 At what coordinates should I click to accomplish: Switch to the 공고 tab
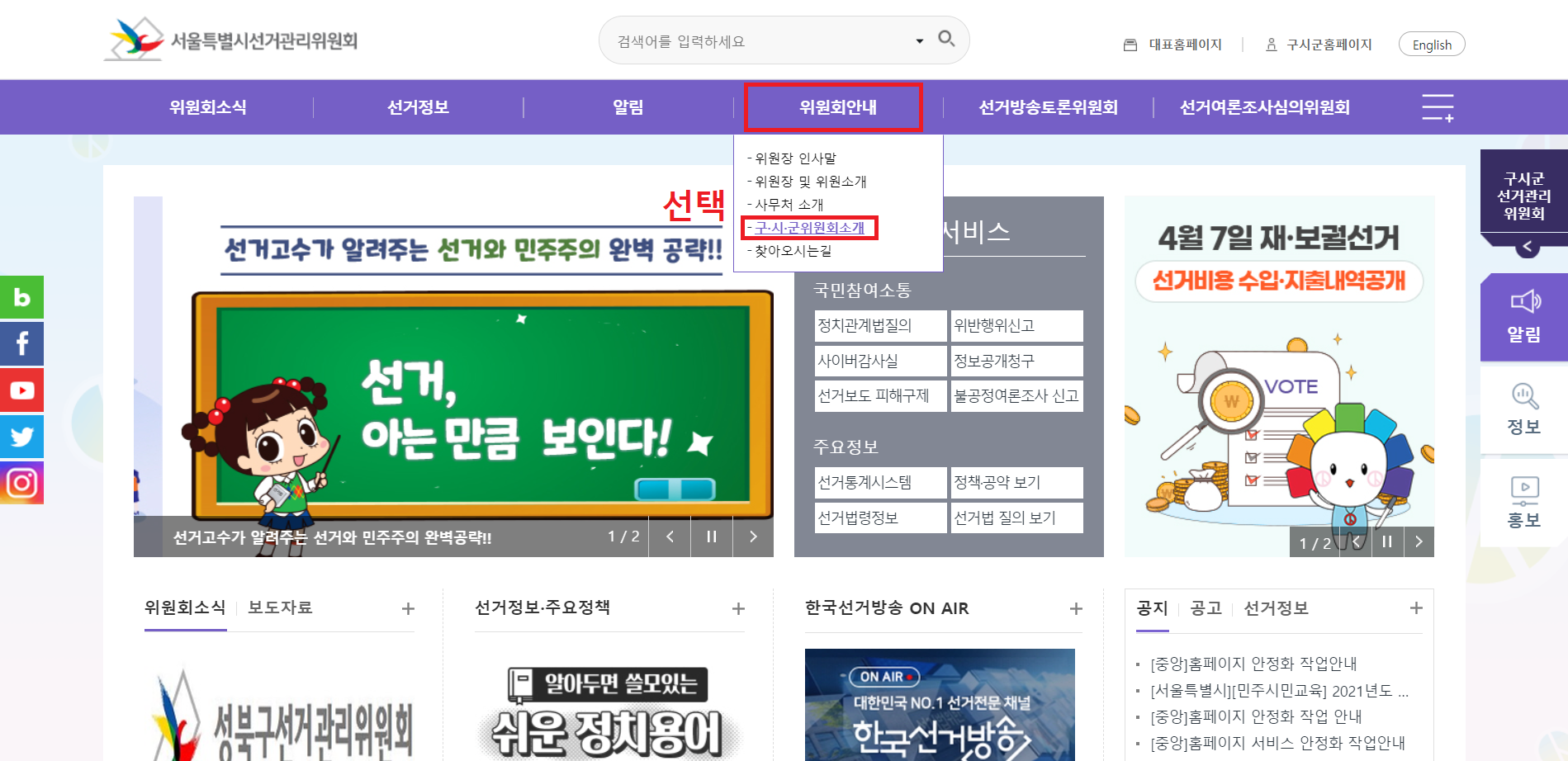(x=1206, y=608)
